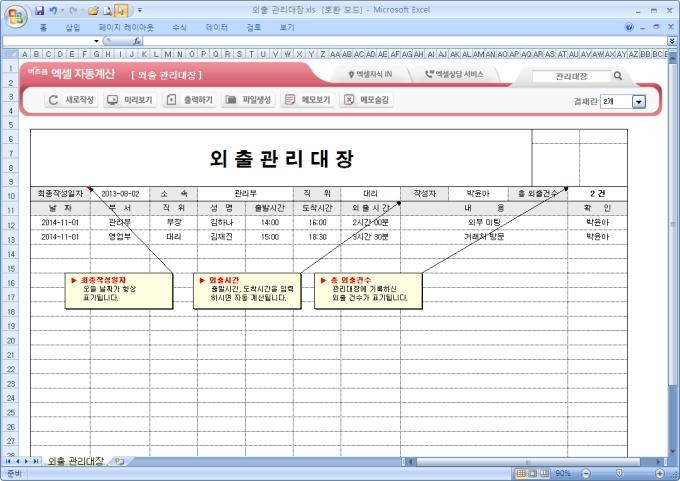Go to the next sheet with the navigation arrow
Viewport: 680px width, 481px height.
point(26,461)
